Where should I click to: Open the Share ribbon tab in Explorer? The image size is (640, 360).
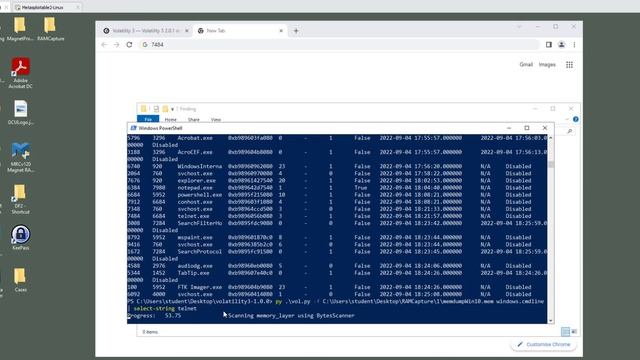pyautogui.click(x=193, y=120)
